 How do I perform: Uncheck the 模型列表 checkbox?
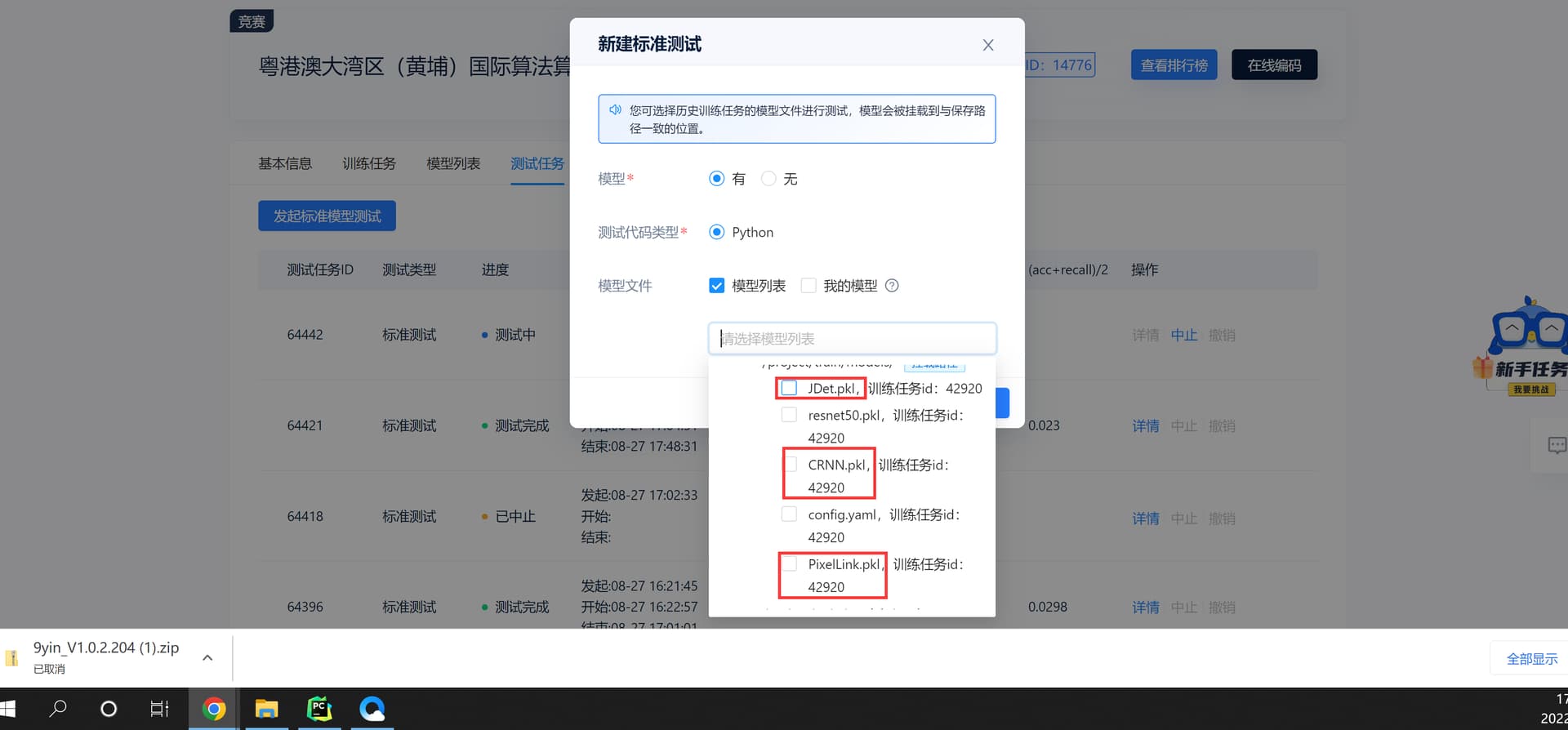pyautogui.click(x=717, y=286)
